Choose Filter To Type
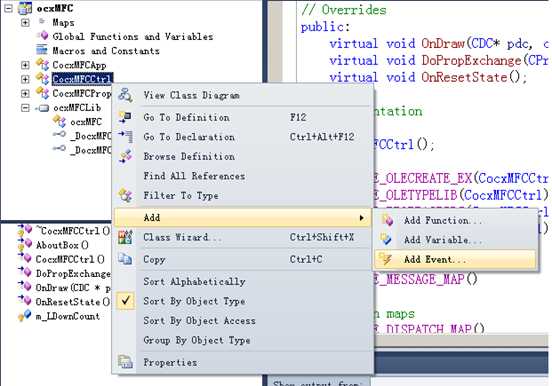 click(243, 195)
